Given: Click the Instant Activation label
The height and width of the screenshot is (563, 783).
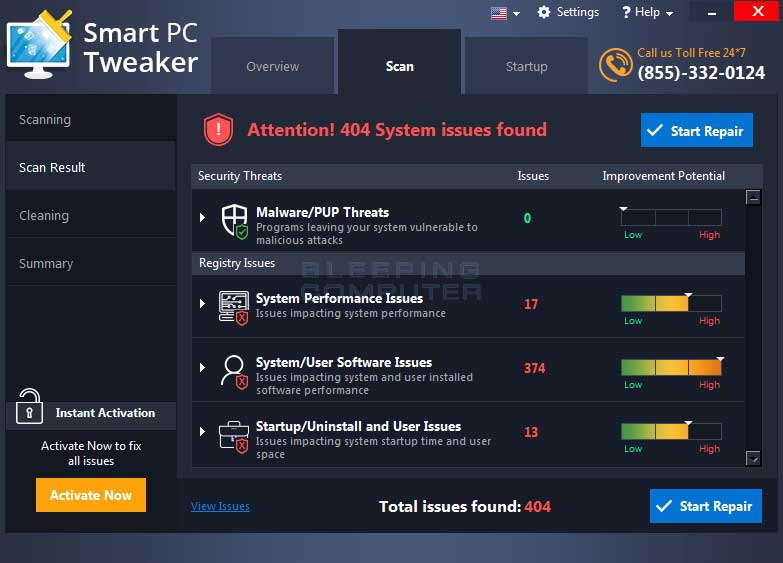Looking at the screenshot, I should [105, 413].
